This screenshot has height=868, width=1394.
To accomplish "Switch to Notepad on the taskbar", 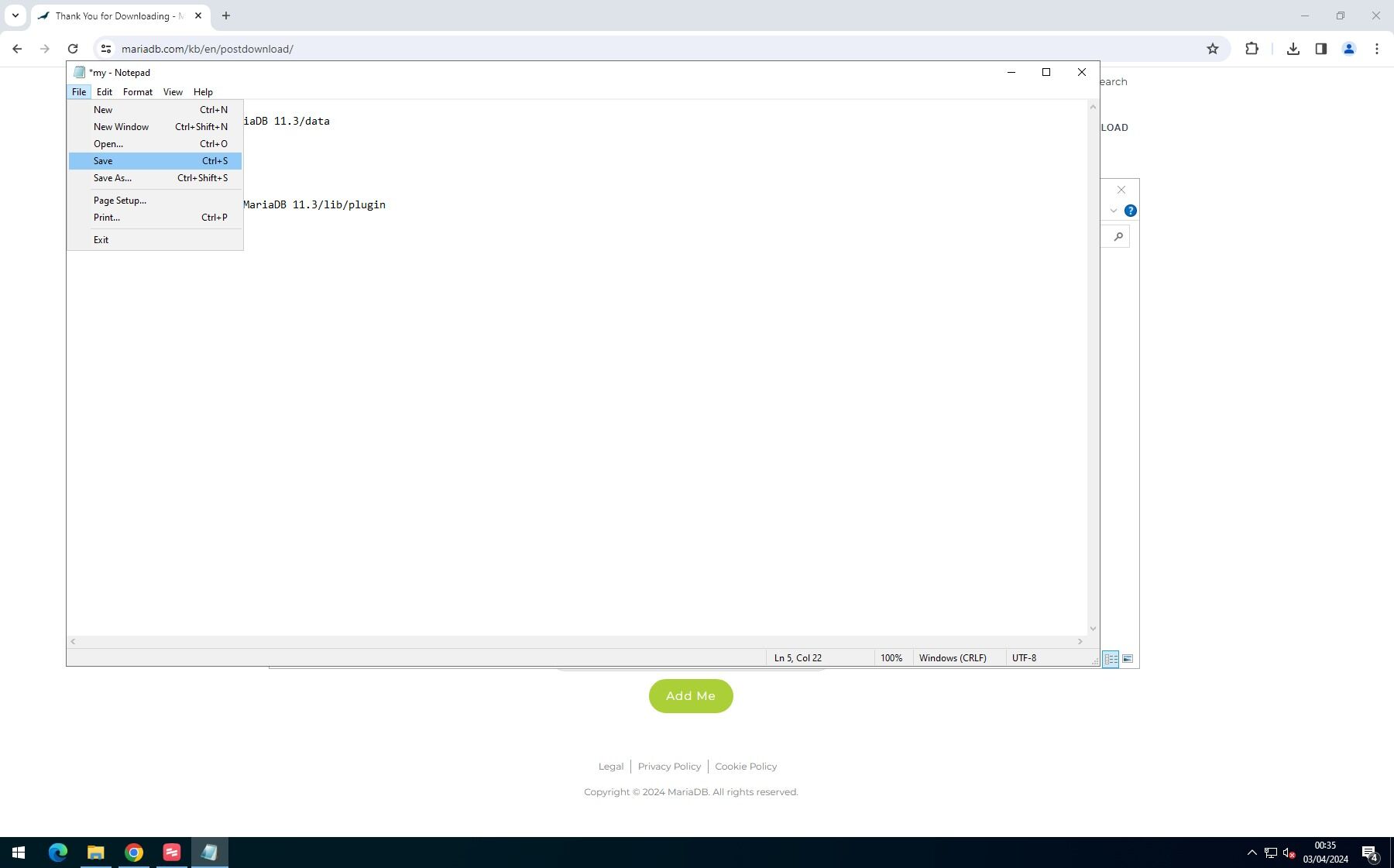I will pos(210,853).
